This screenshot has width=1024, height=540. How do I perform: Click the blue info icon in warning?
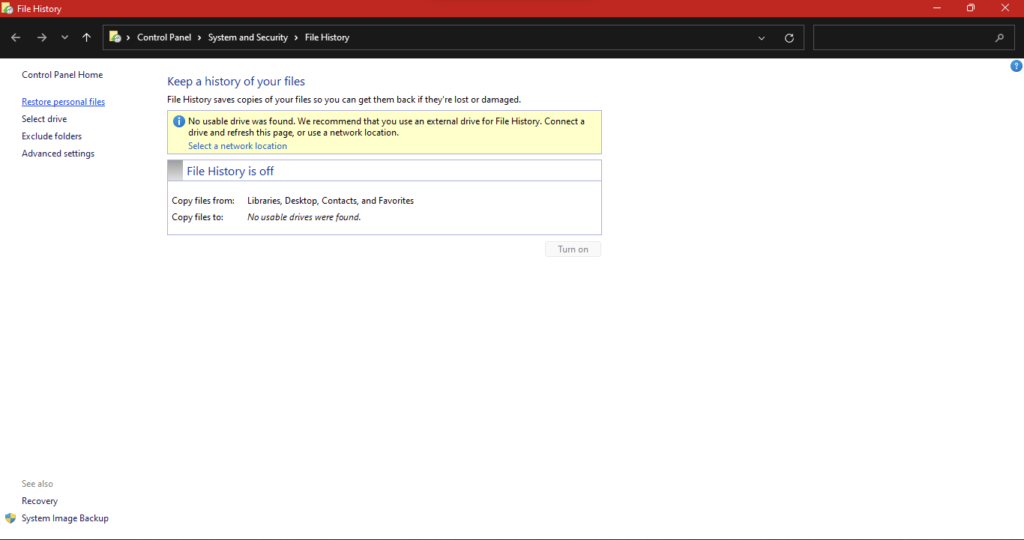point(178,121)
